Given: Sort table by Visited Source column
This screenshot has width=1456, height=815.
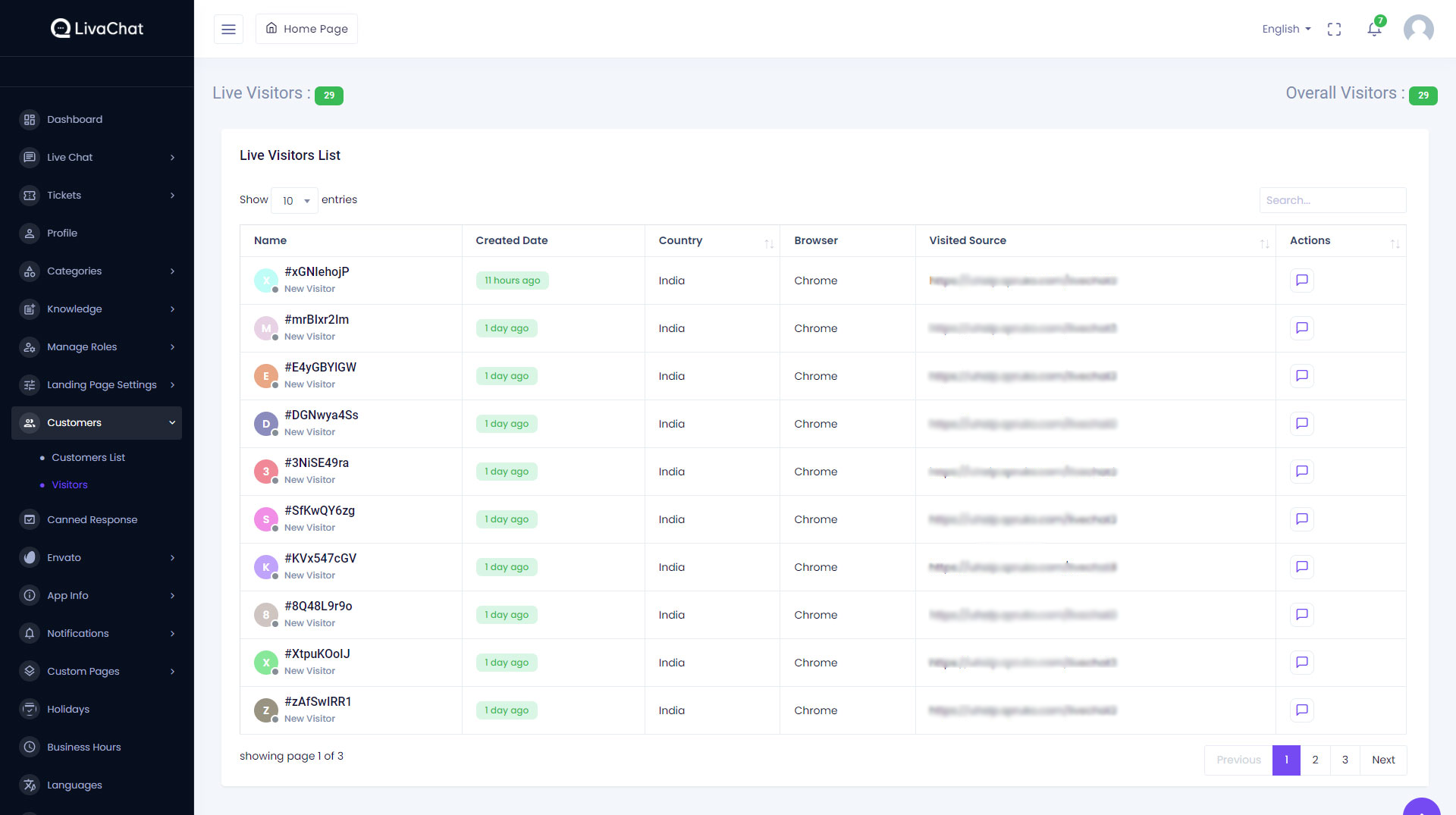Looking at the screenshot, I should click(1264, 243).
